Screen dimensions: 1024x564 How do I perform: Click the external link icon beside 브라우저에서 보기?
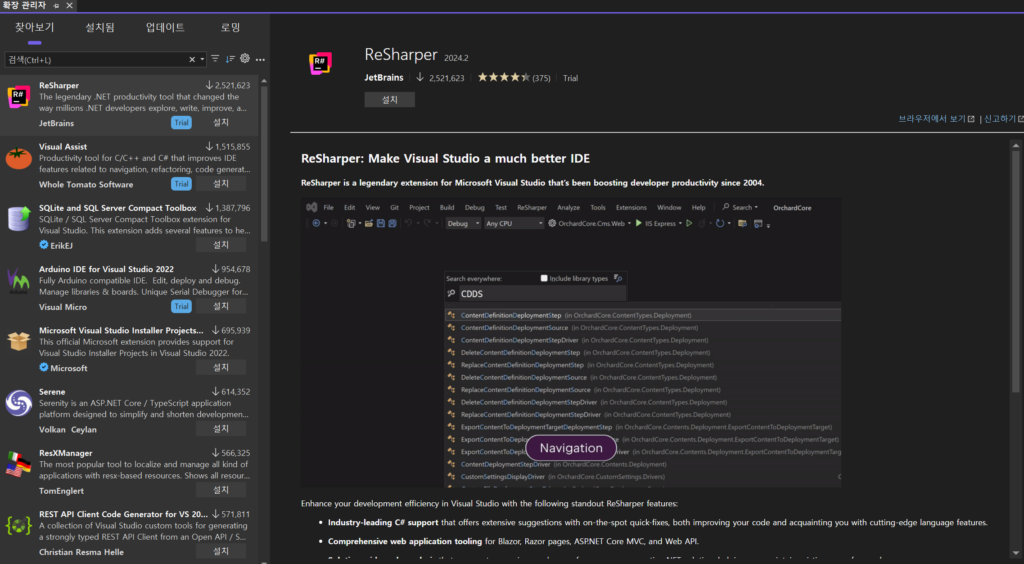point(971,119)
